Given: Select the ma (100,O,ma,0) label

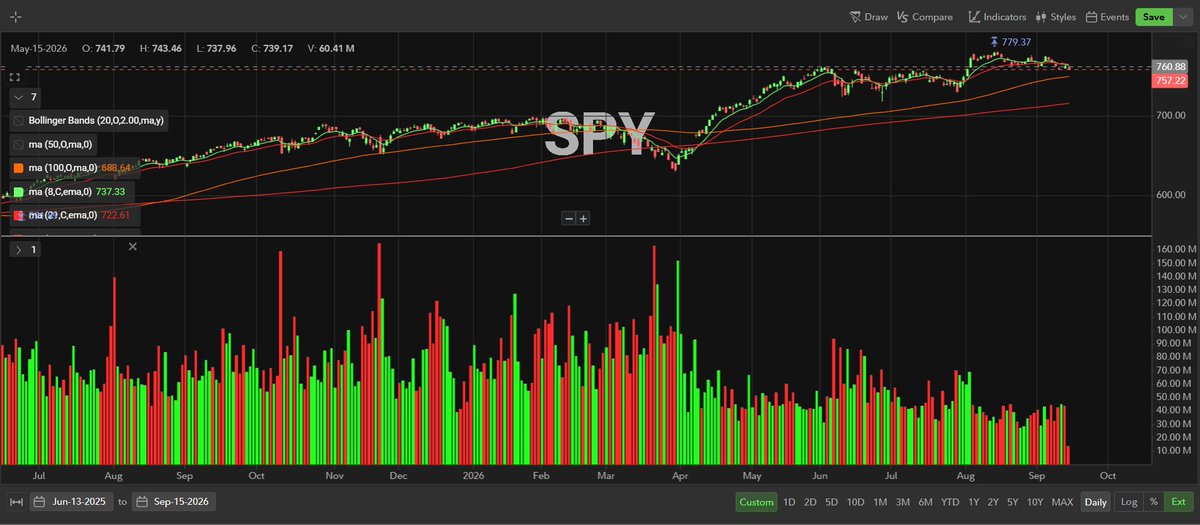Looking at the screenshot, I should [x=63, y=168].
